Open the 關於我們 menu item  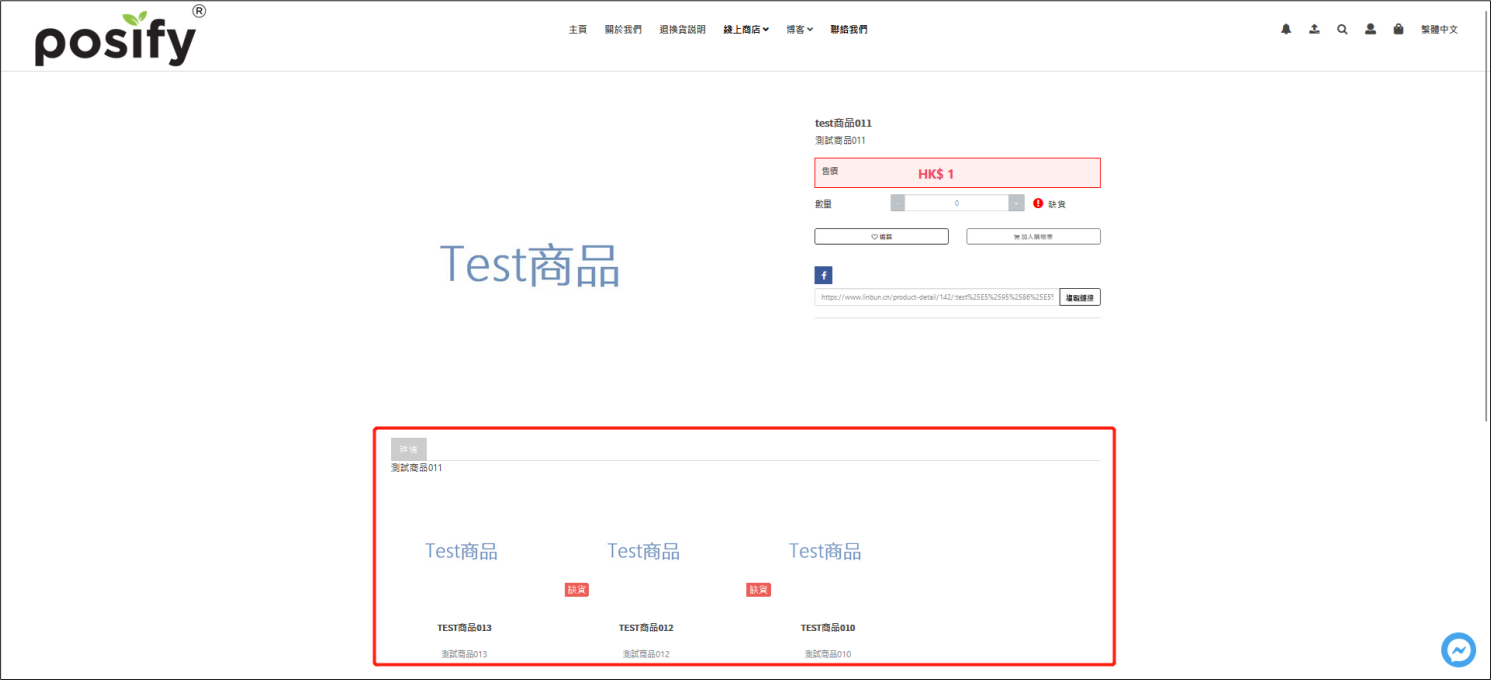coord(623,30)
